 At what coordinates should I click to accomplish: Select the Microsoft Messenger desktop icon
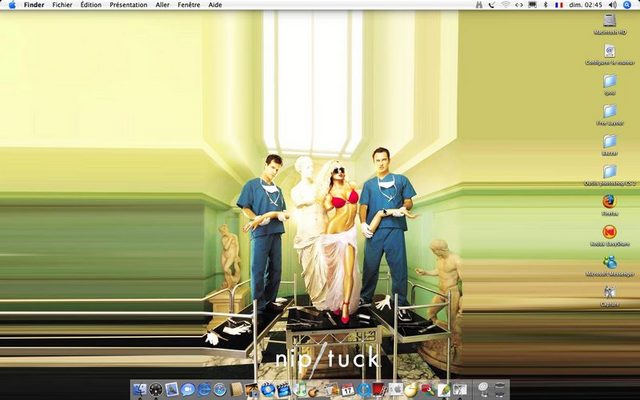pos(610,262)
